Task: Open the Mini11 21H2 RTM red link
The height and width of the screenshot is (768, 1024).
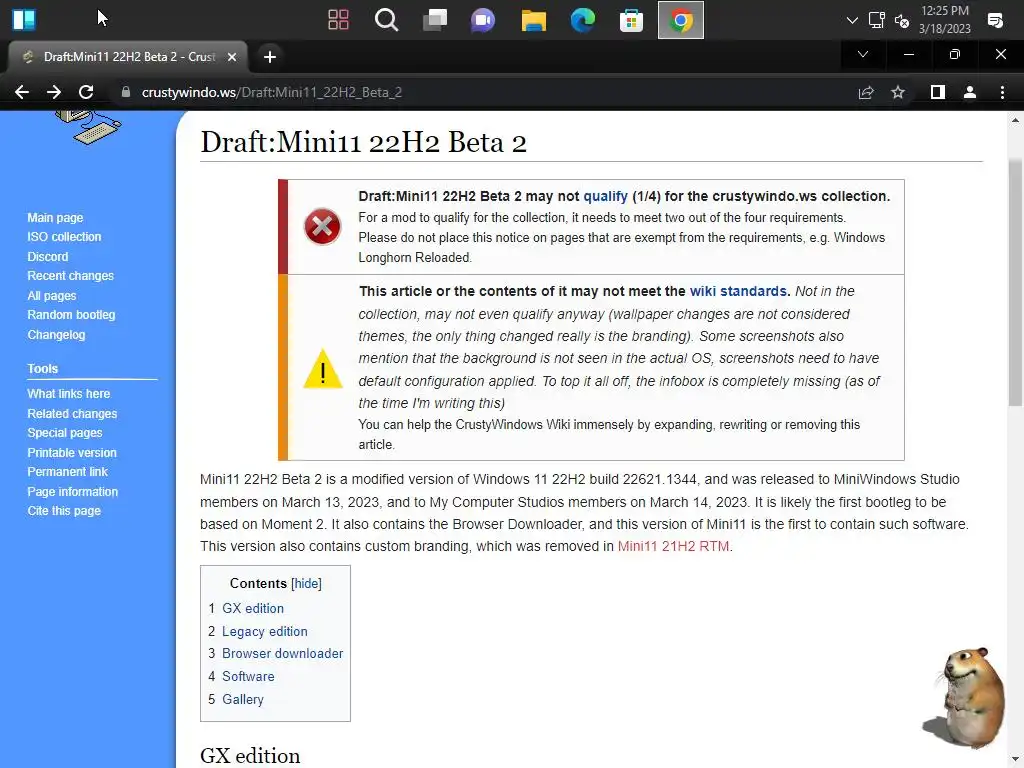Action: 673,546
